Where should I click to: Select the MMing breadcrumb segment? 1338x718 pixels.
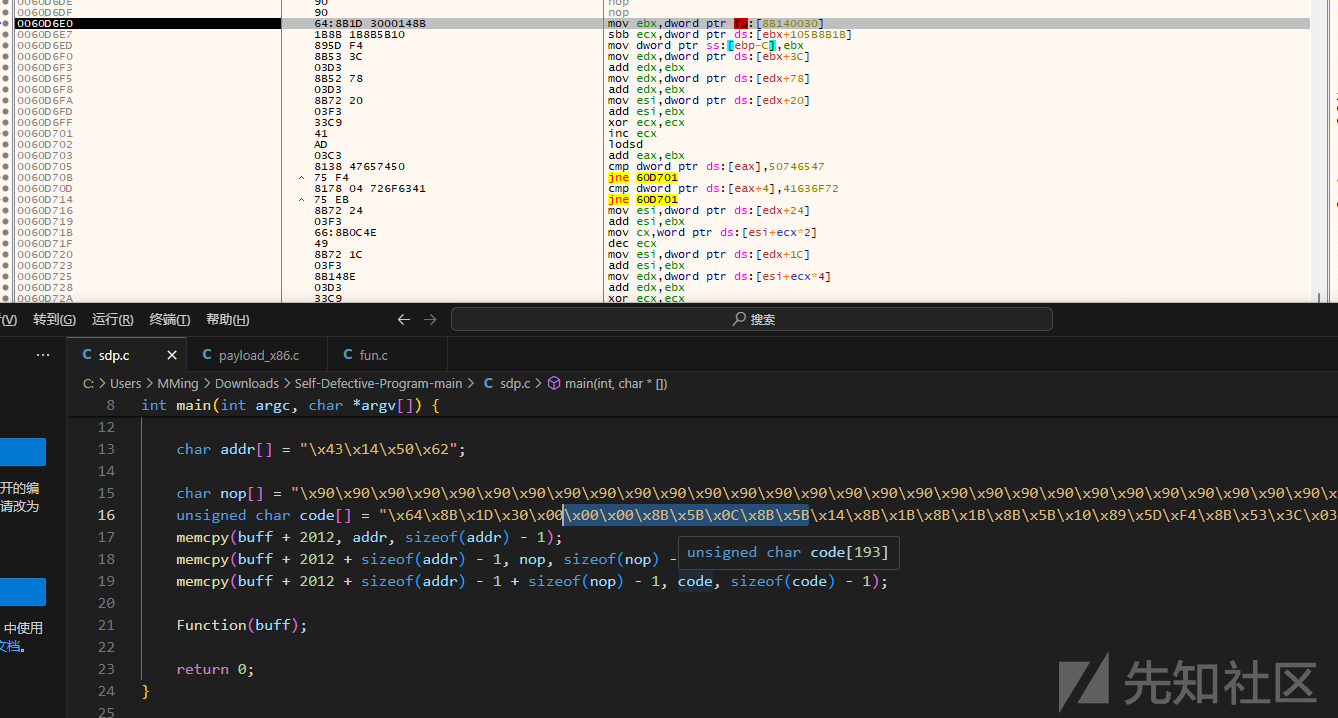coord(178,383)
